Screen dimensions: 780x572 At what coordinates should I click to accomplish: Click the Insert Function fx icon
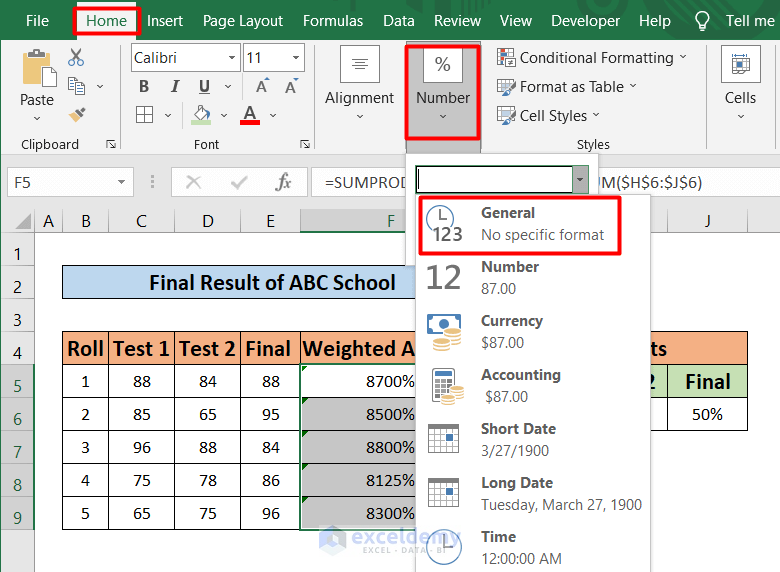pyautogui.click(x=284, y=182)
